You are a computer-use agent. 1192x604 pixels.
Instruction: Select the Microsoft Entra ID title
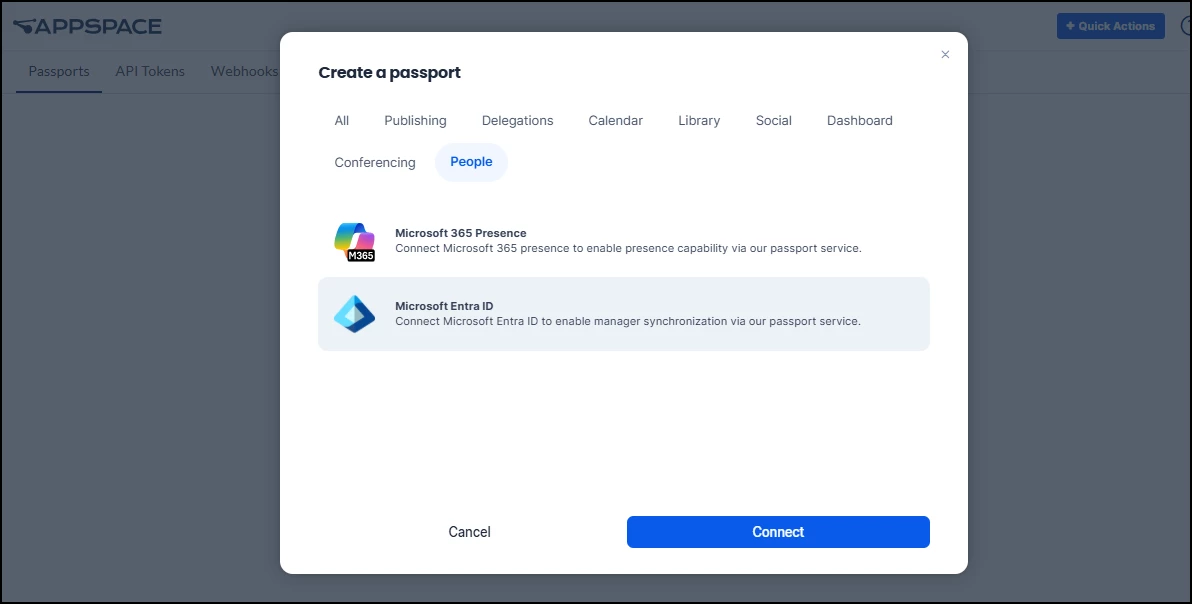444,306
